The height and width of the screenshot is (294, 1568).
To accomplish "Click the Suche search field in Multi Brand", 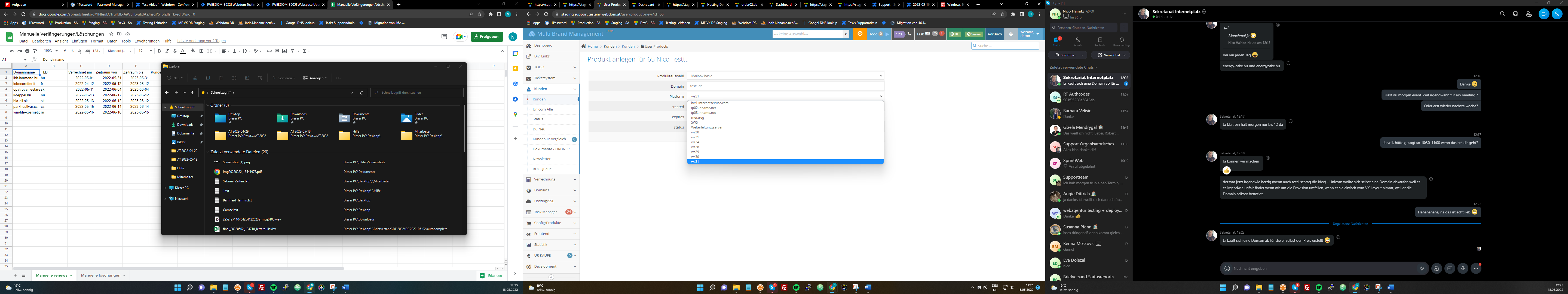I will (1006, 46).
